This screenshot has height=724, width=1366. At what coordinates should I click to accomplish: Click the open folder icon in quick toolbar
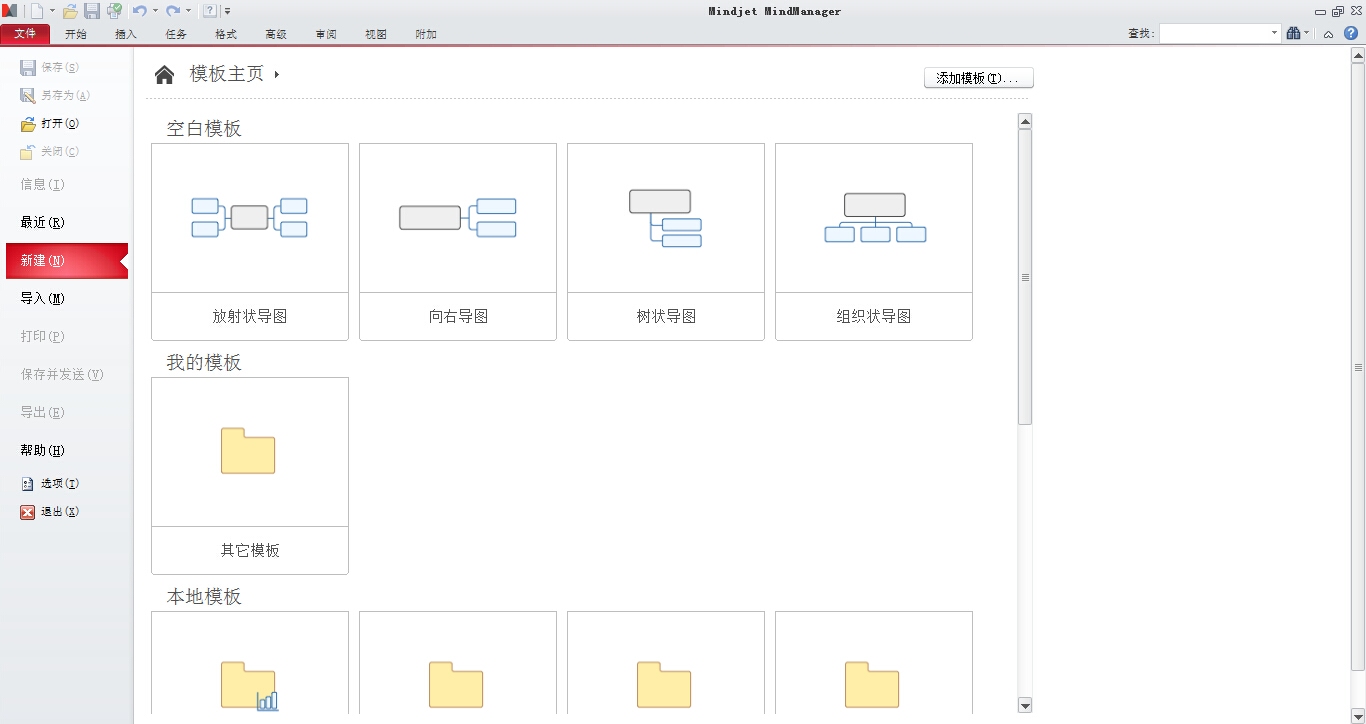[x=70, y=11]
